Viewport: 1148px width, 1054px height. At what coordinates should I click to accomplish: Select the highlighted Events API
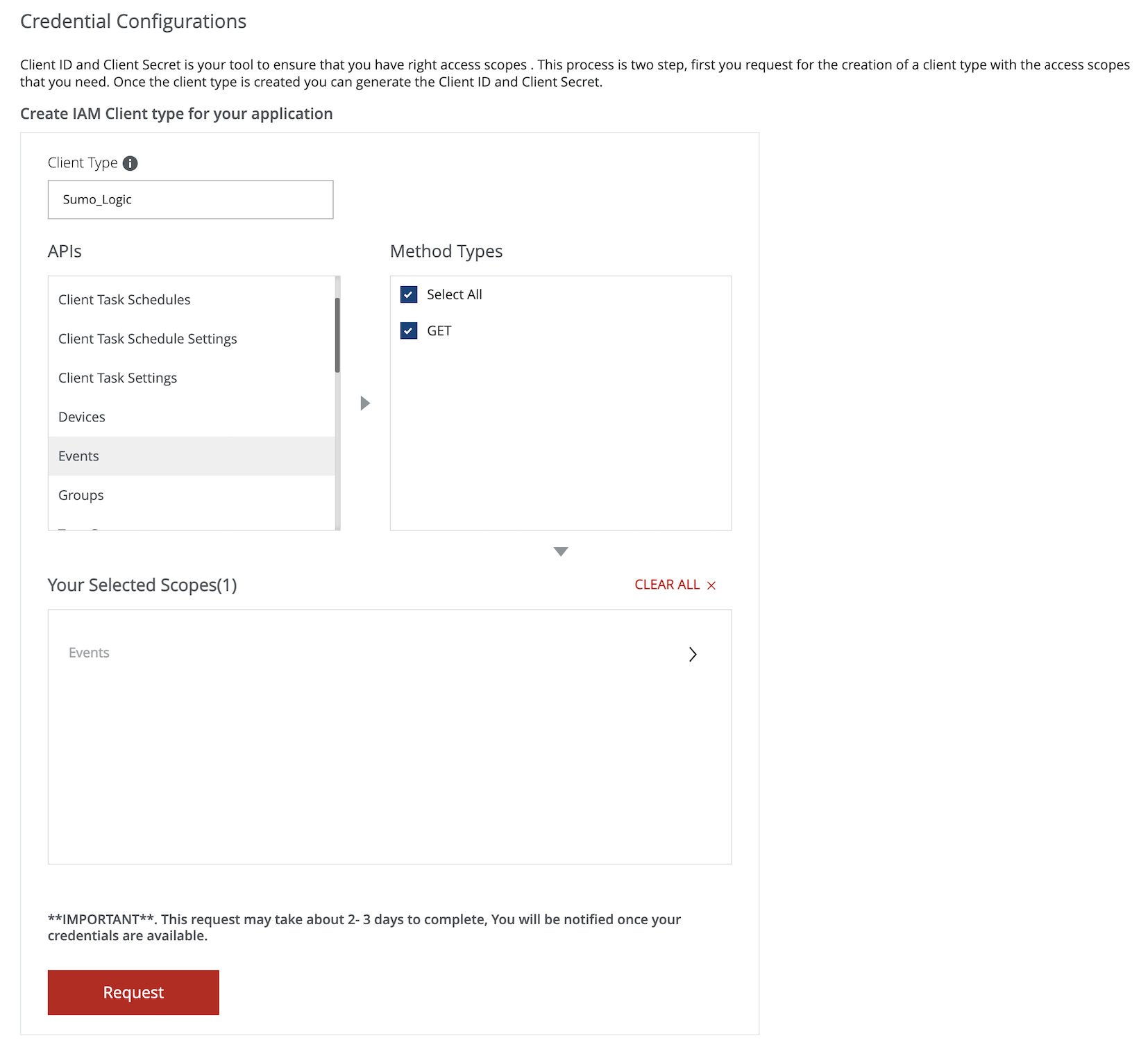click(x=78, y=455)
